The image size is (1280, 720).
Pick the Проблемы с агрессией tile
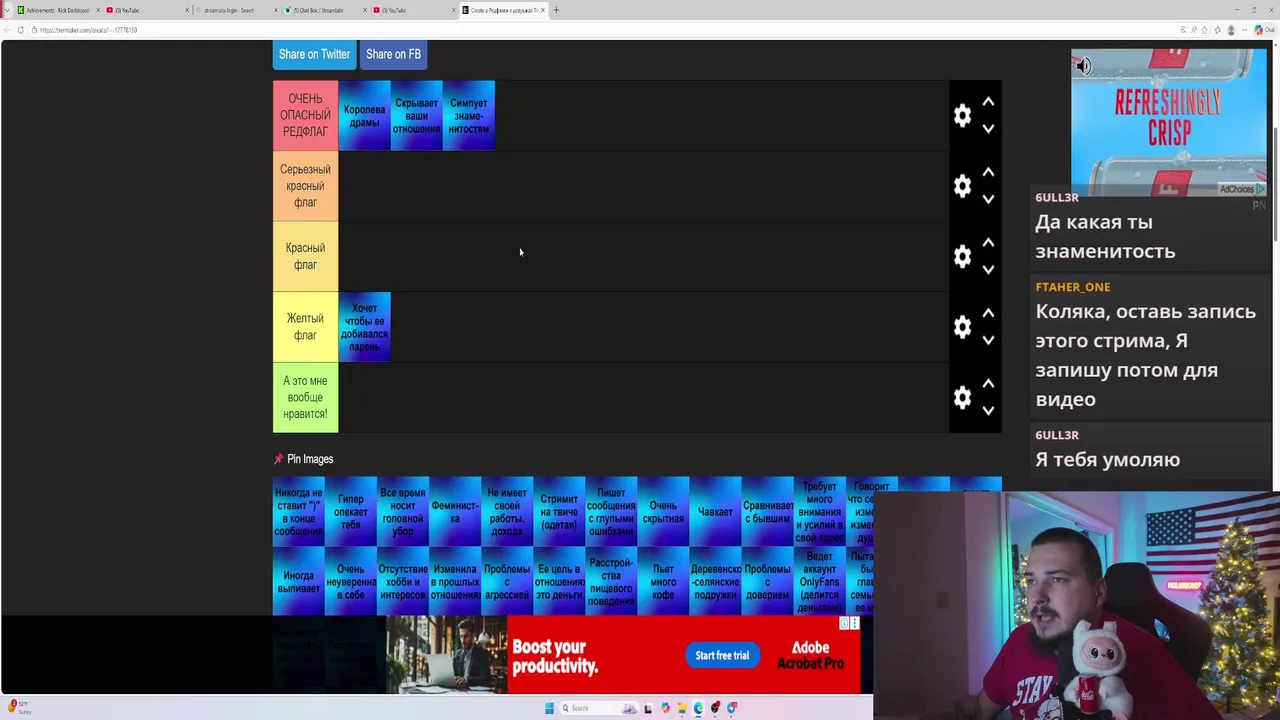pos(507,581)
